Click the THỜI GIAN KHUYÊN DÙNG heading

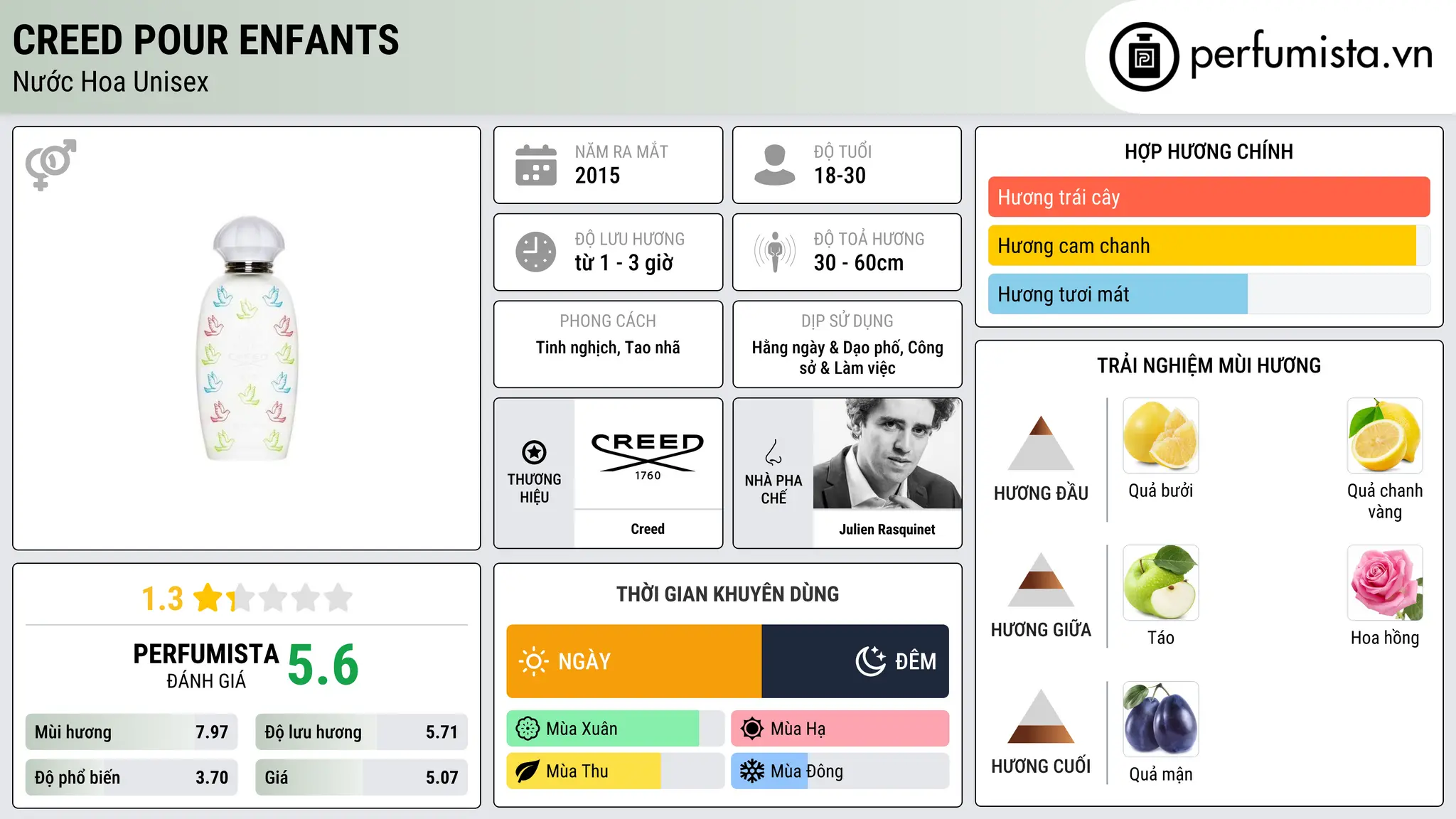[728, 594]
